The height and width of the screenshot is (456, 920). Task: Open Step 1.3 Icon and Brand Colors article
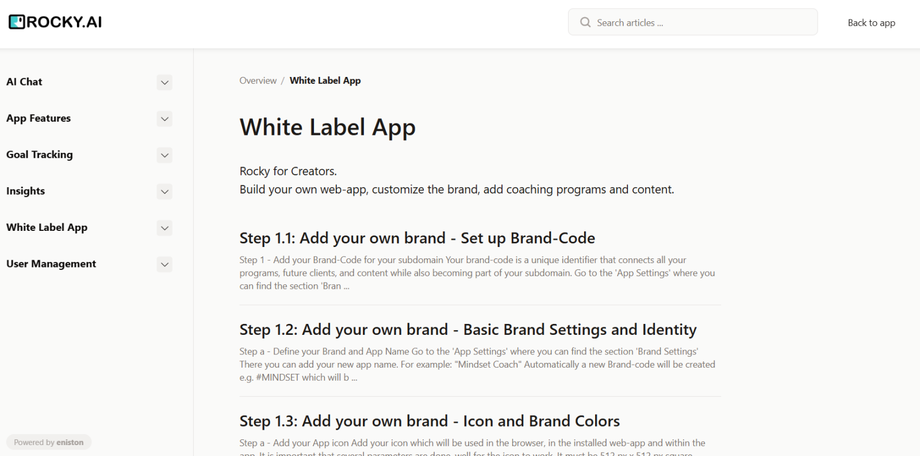[429, 421]
